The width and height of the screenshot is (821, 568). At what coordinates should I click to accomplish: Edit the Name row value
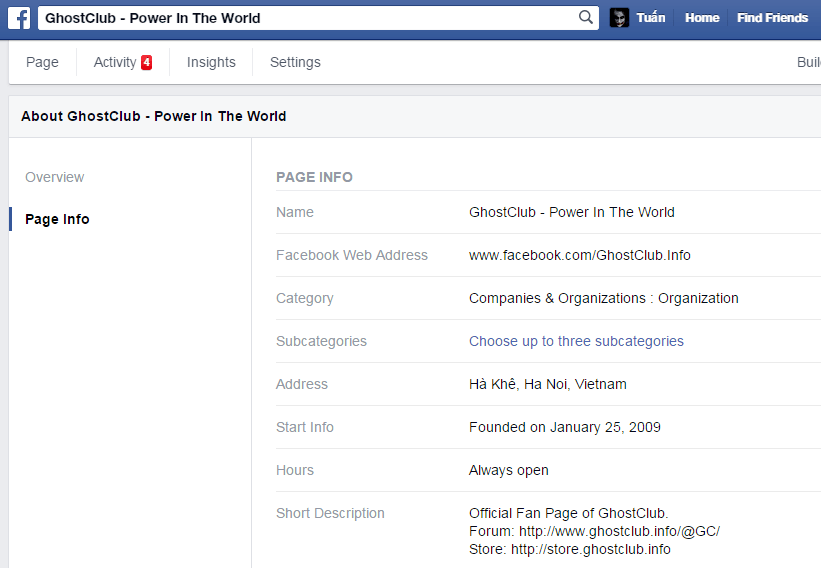[548, 212]
